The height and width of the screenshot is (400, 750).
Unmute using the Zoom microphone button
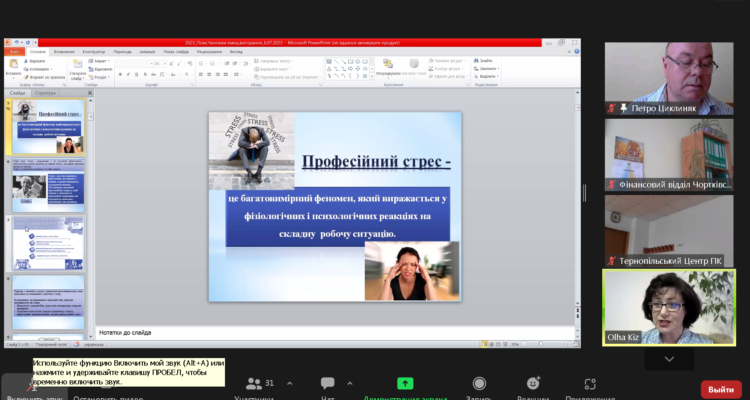(33, 387)
